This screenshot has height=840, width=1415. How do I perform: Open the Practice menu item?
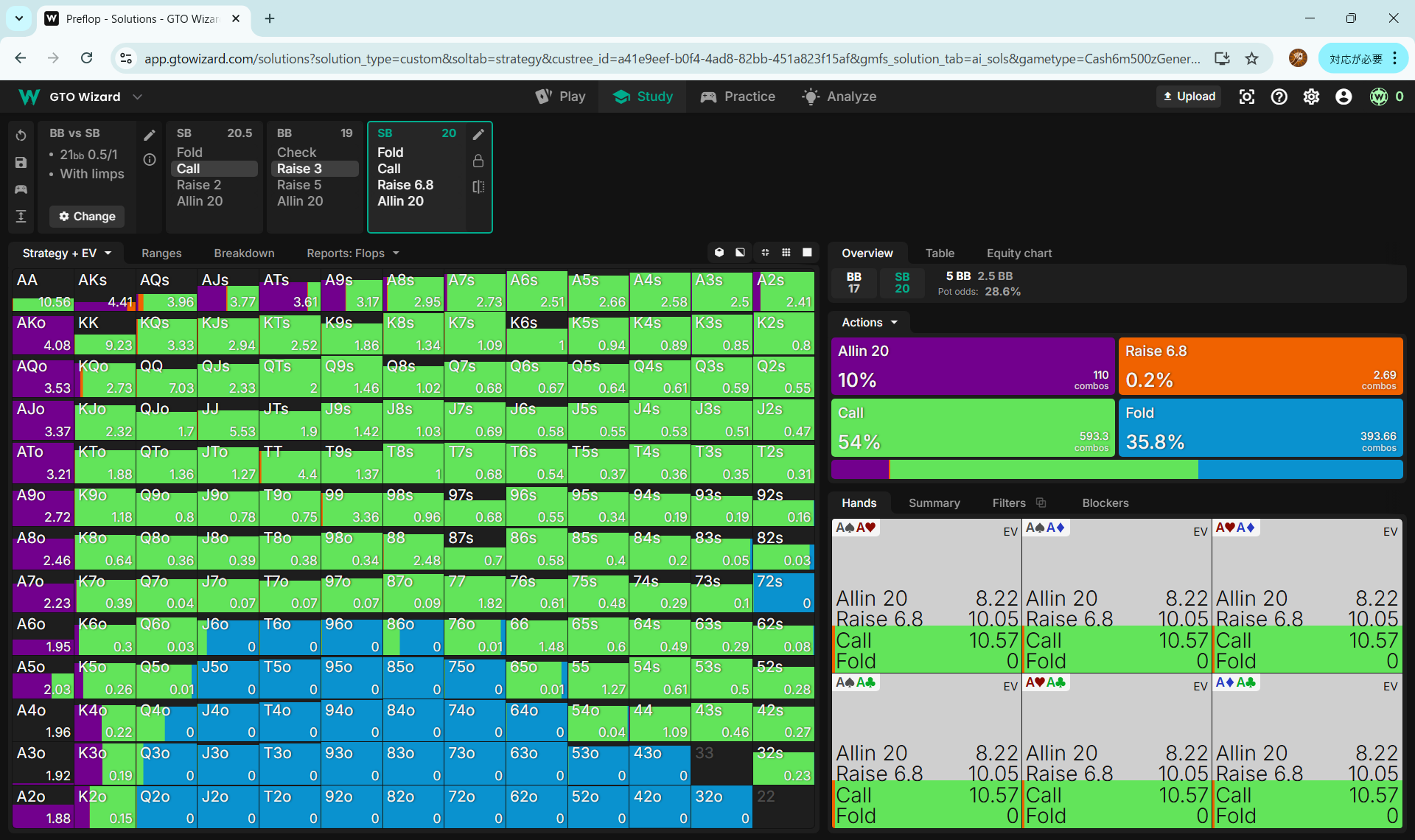tap(738, 97)
